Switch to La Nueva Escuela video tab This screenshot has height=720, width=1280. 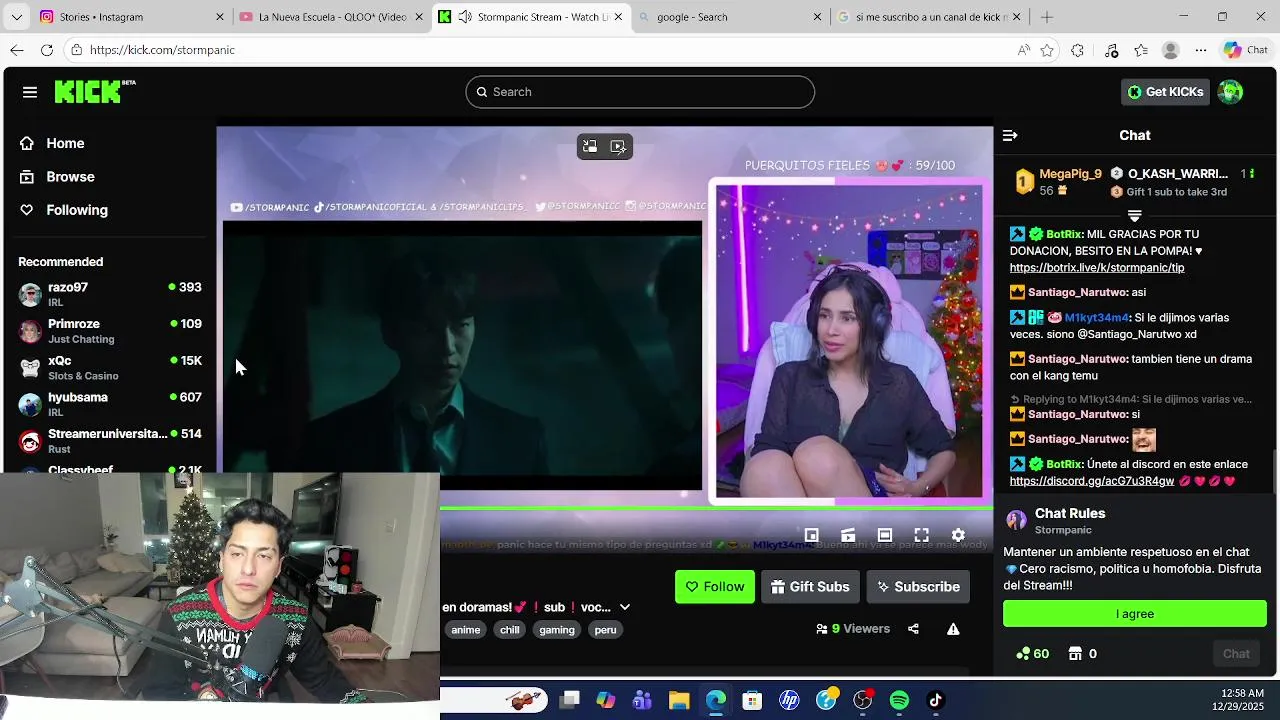[330, 17]
